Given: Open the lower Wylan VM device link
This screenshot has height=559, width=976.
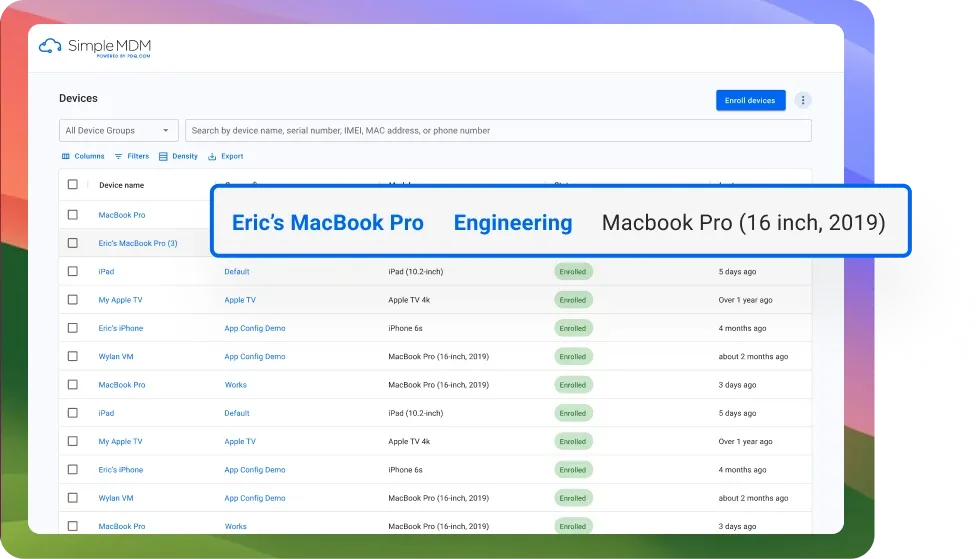Looking at the screenshot, I should point(116,498).
